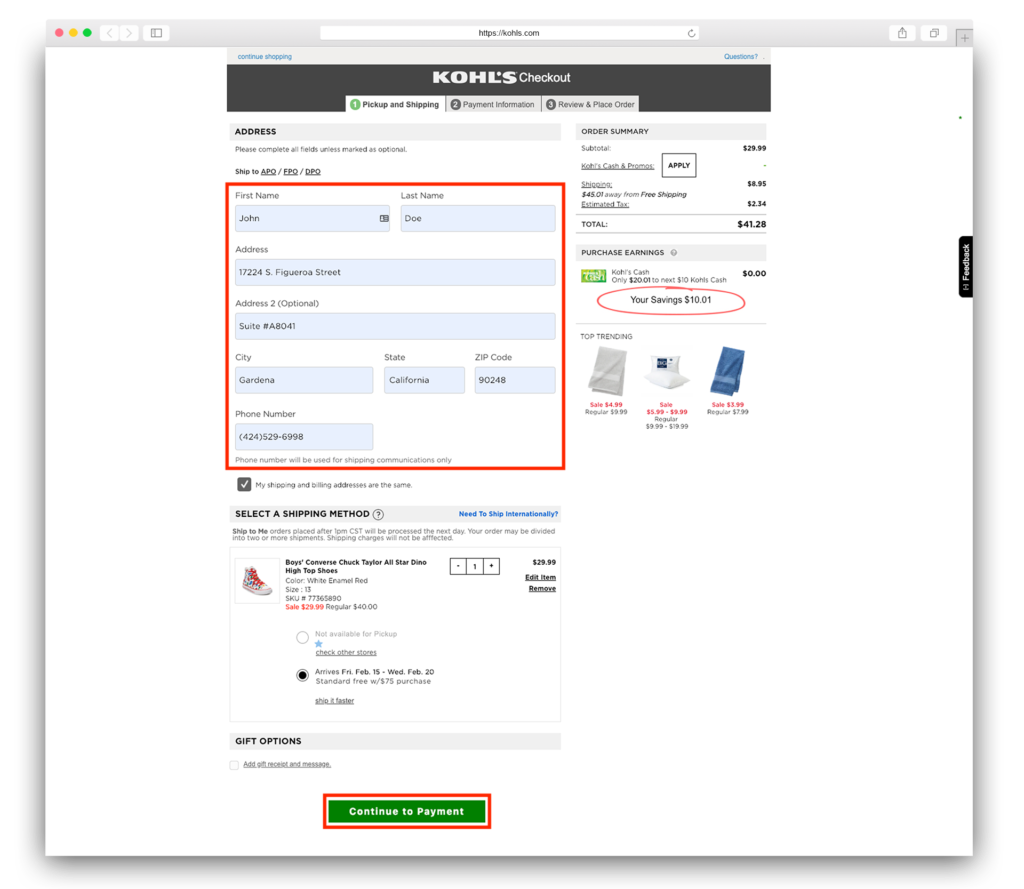
Task: Click the FPO shipping link
Action: pos(291,172)
